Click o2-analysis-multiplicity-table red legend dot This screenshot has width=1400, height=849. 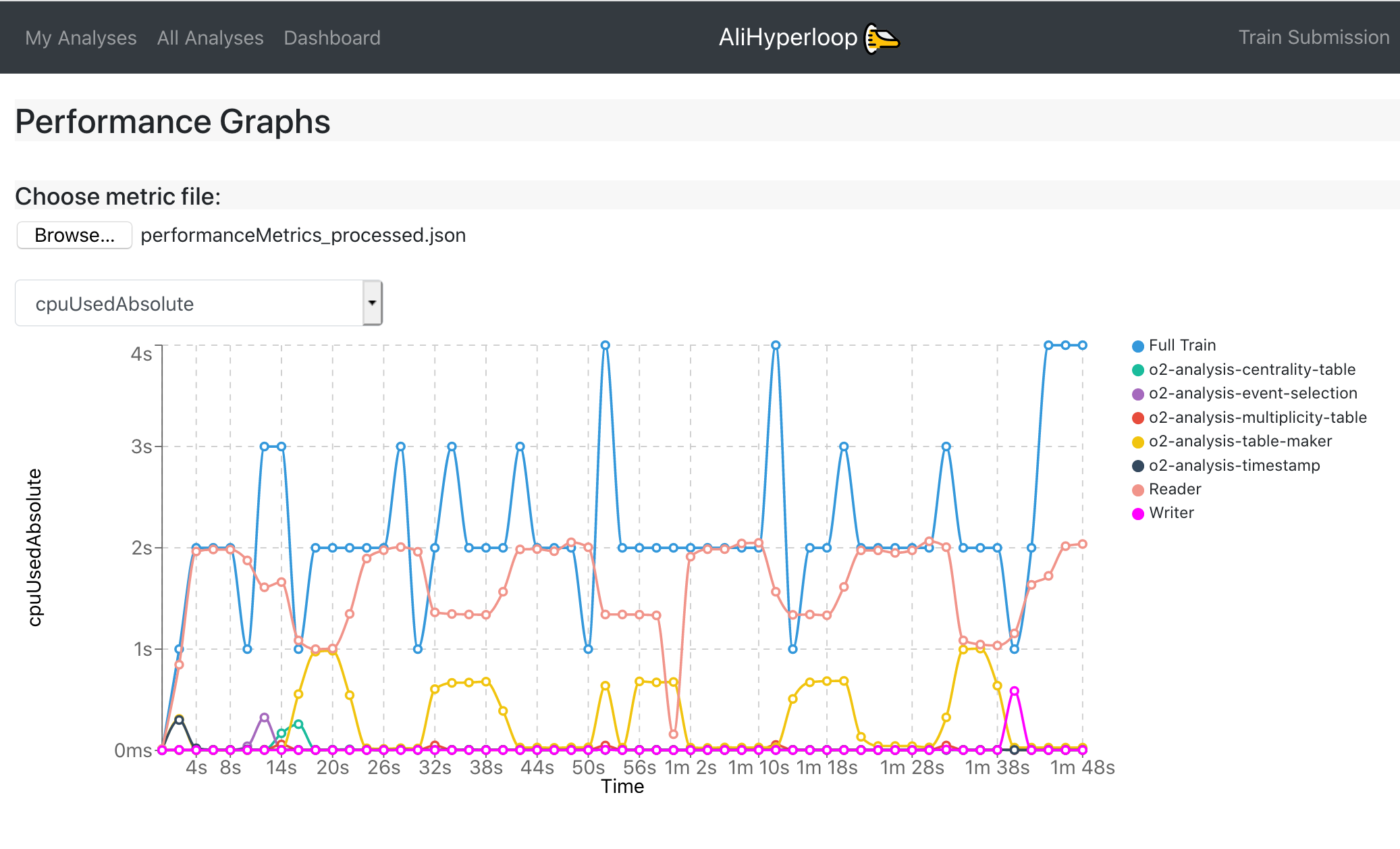point(1138,418)
